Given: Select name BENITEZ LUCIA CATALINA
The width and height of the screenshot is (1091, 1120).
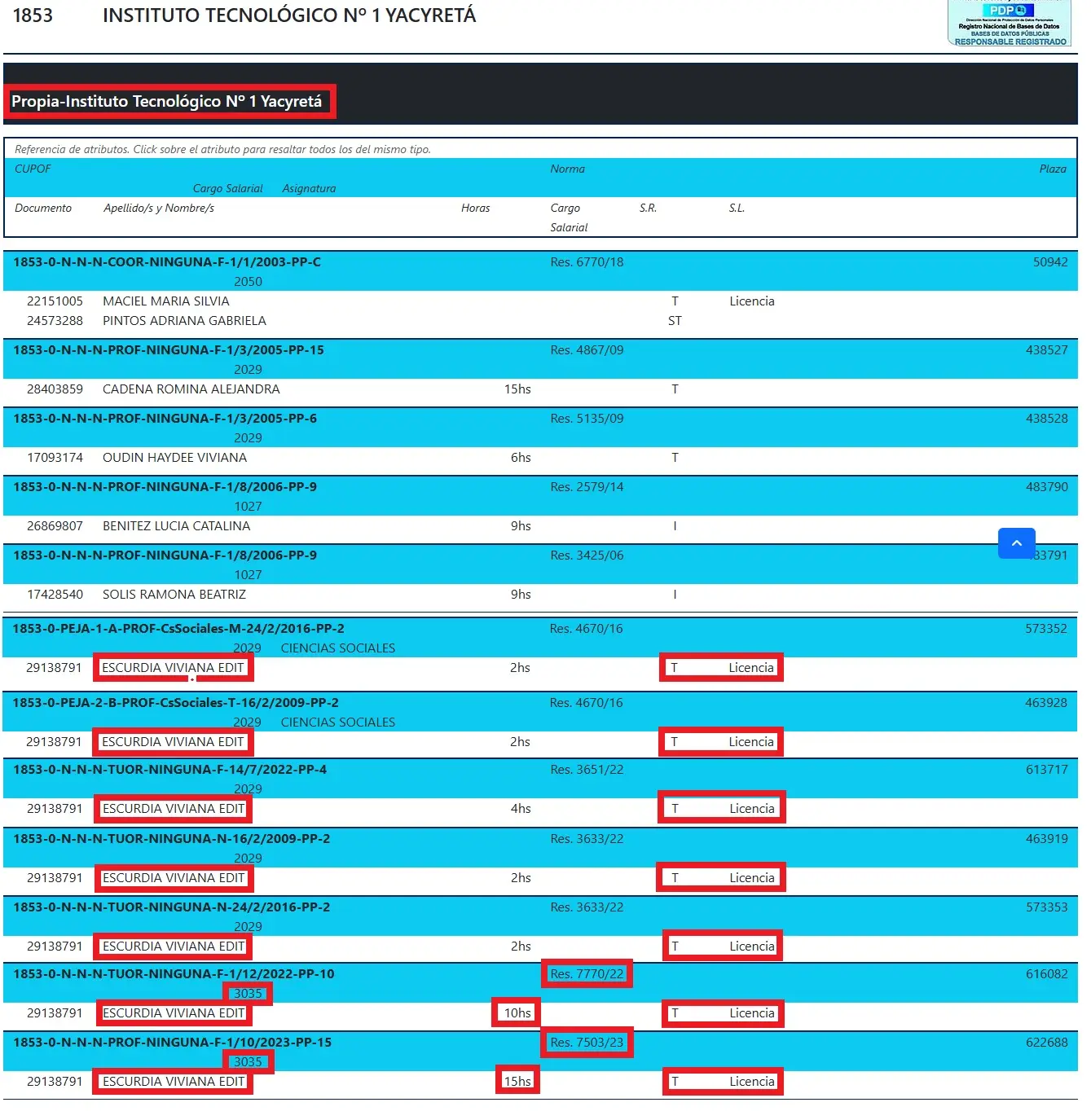Looking at the screenshot, I should coord(176,526).
